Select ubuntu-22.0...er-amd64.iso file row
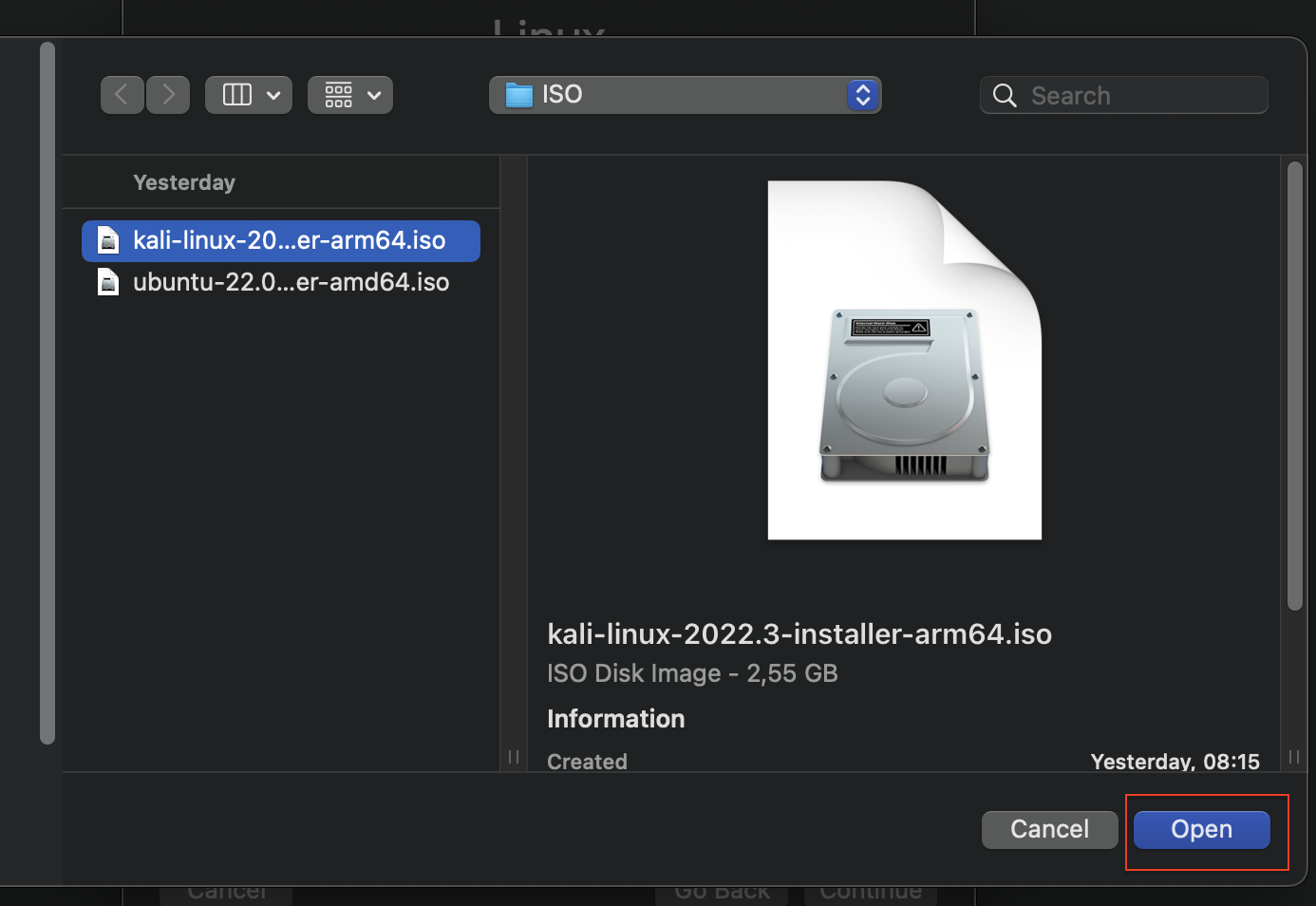 (281, 282)
